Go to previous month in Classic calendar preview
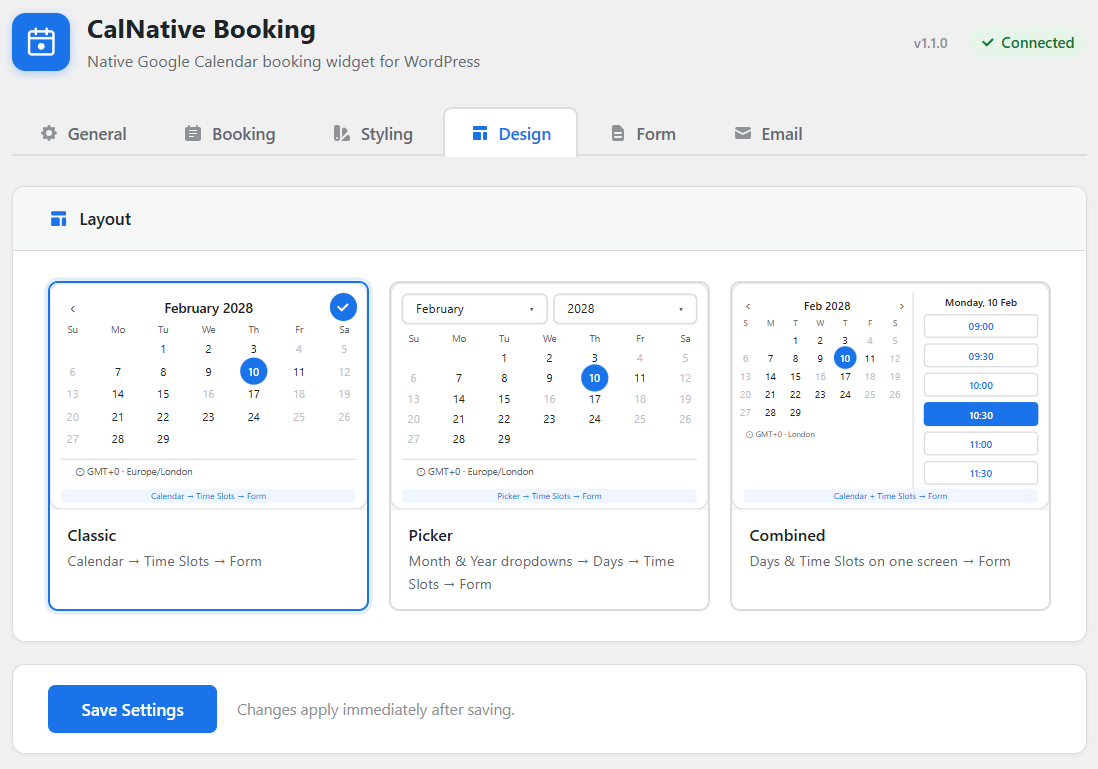This screenshot has width=1098, height=769. [x=73, y=309]
